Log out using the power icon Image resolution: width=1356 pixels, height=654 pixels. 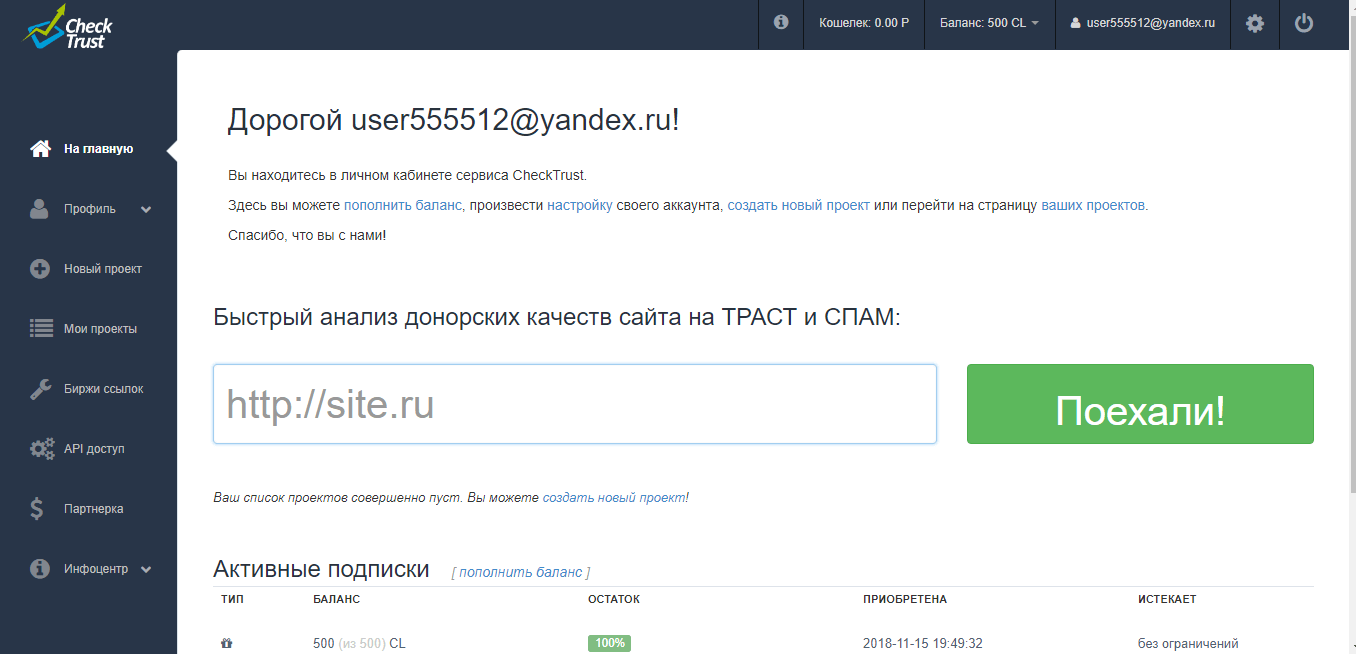pos(1303,23)
